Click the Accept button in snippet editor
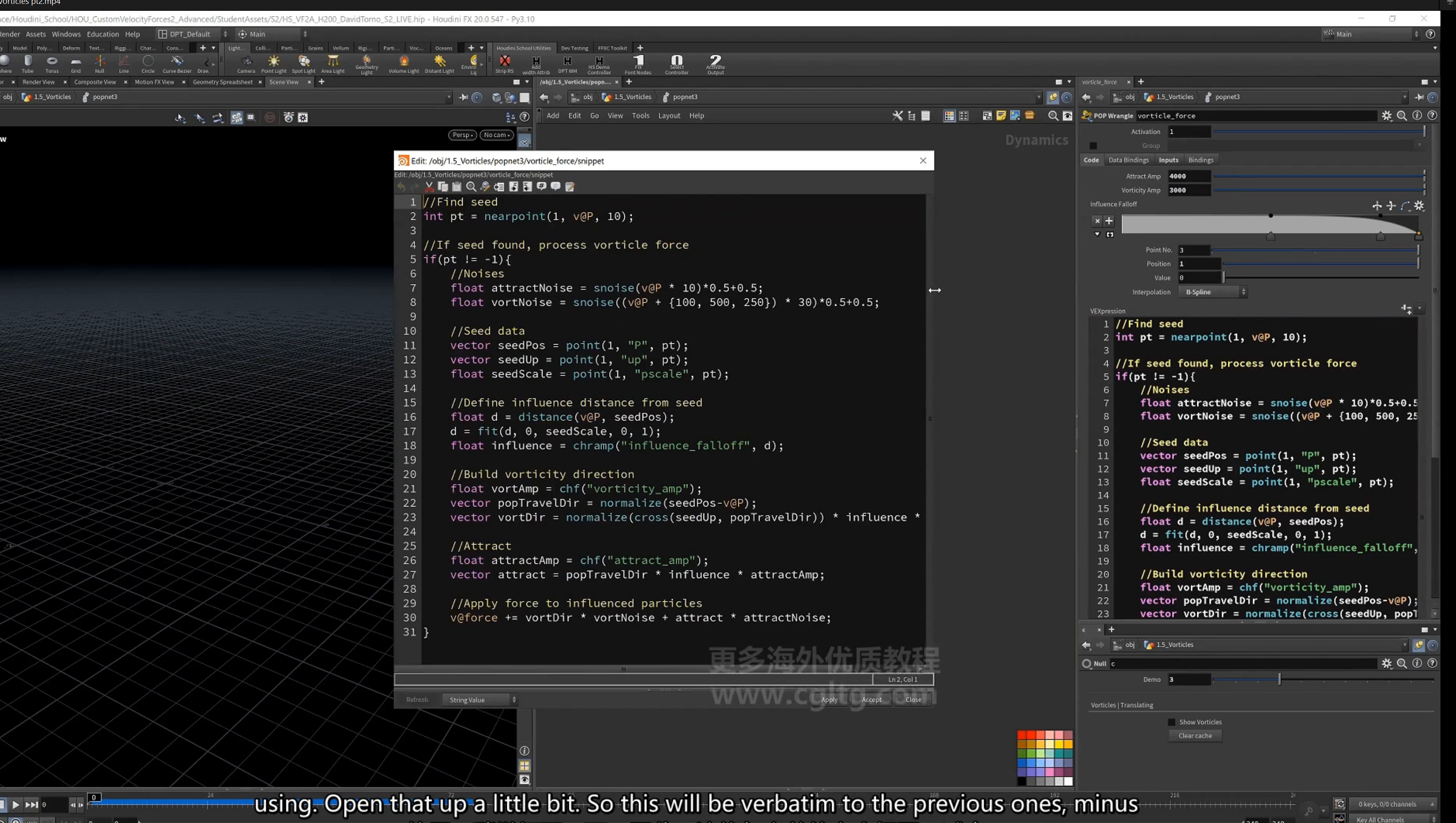This screenshot has width=1456, height=823. [871, 700]
